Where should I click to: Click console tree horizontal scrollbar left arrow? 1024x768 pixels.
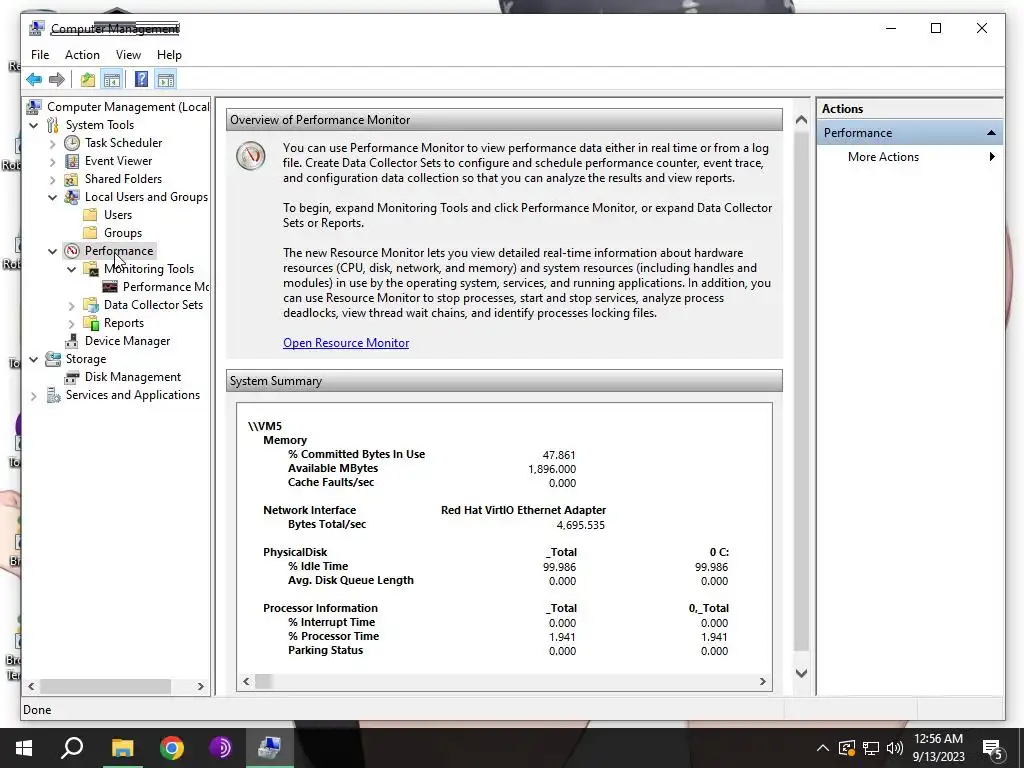click(31, 686)
